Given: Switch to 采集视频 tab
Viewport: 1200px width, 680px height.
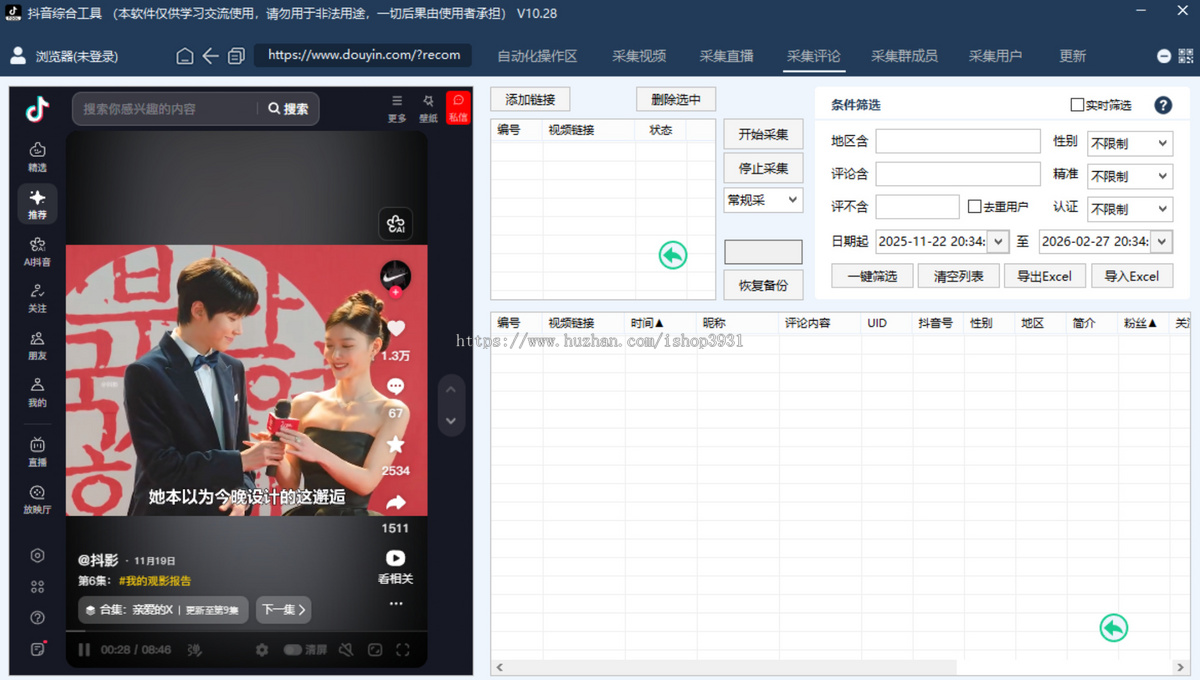Looking at the screenshot, I should click(639, 56).
